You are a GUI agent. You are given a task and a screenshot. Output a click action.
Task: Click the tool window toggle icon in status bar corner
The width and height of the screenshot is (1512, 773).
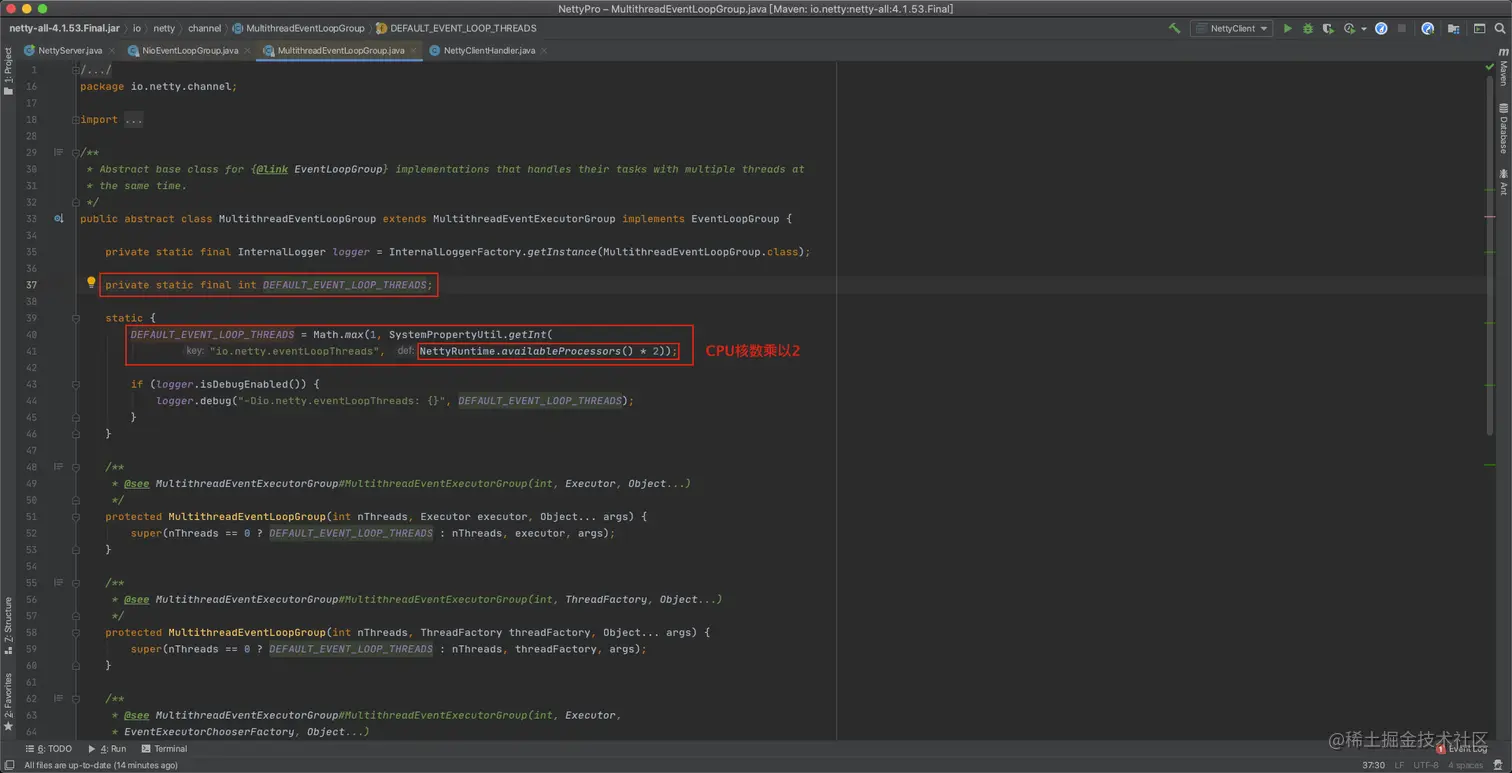pyautogui.click(x=8, y=765)
